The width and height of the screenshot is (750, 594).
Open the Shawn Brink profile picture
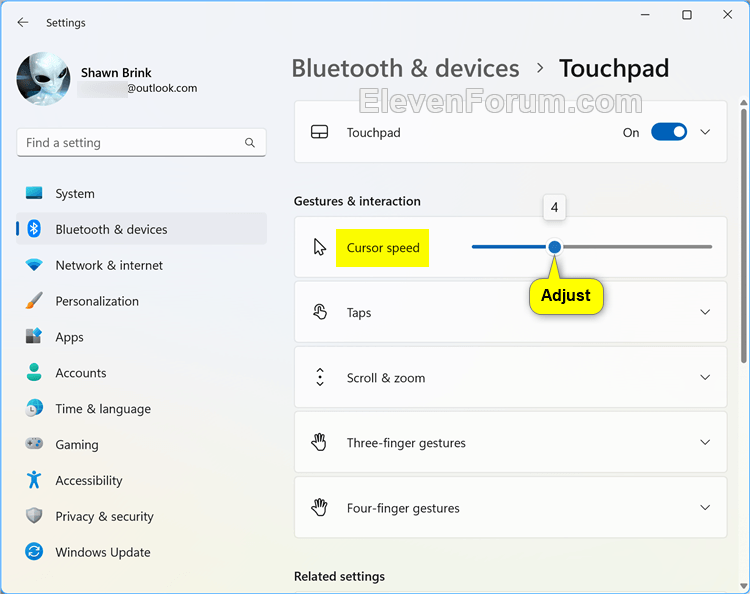[44, 79]
